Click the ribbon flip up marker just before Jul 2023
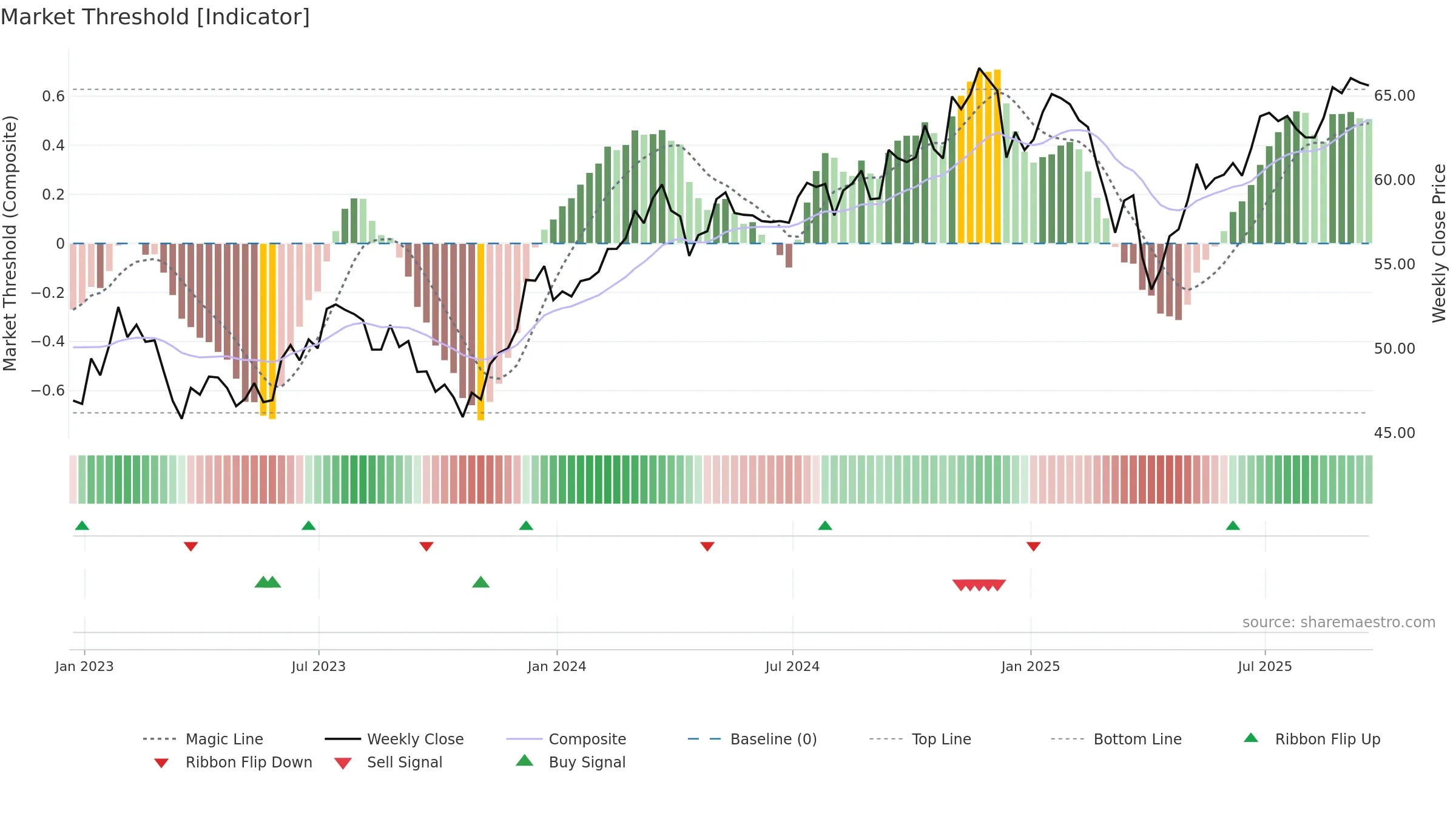 click(x=308, y=525)
